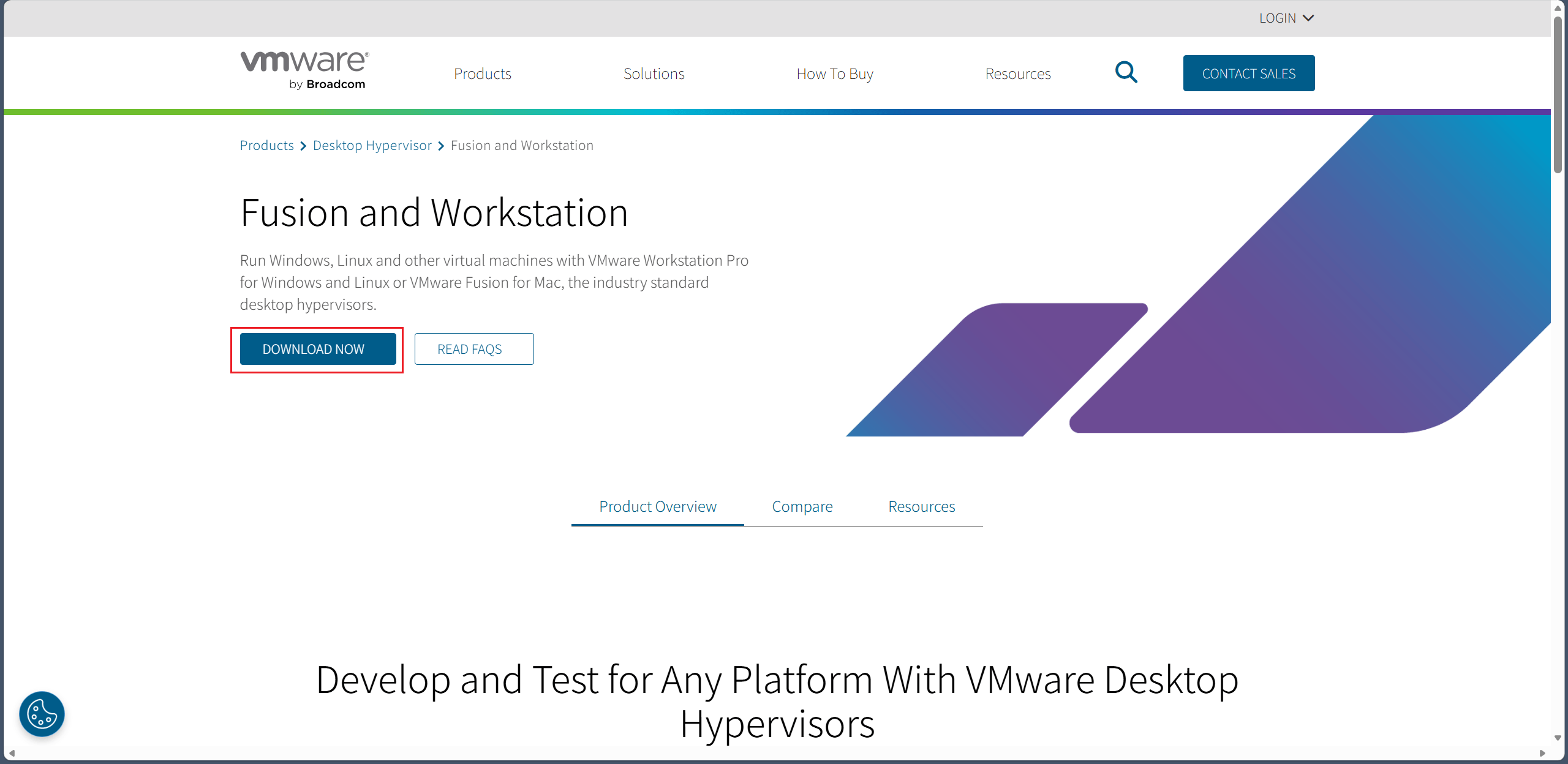Switch to the Resources tab below the banner
The image size is (1568, 764).
coord(922,506)
